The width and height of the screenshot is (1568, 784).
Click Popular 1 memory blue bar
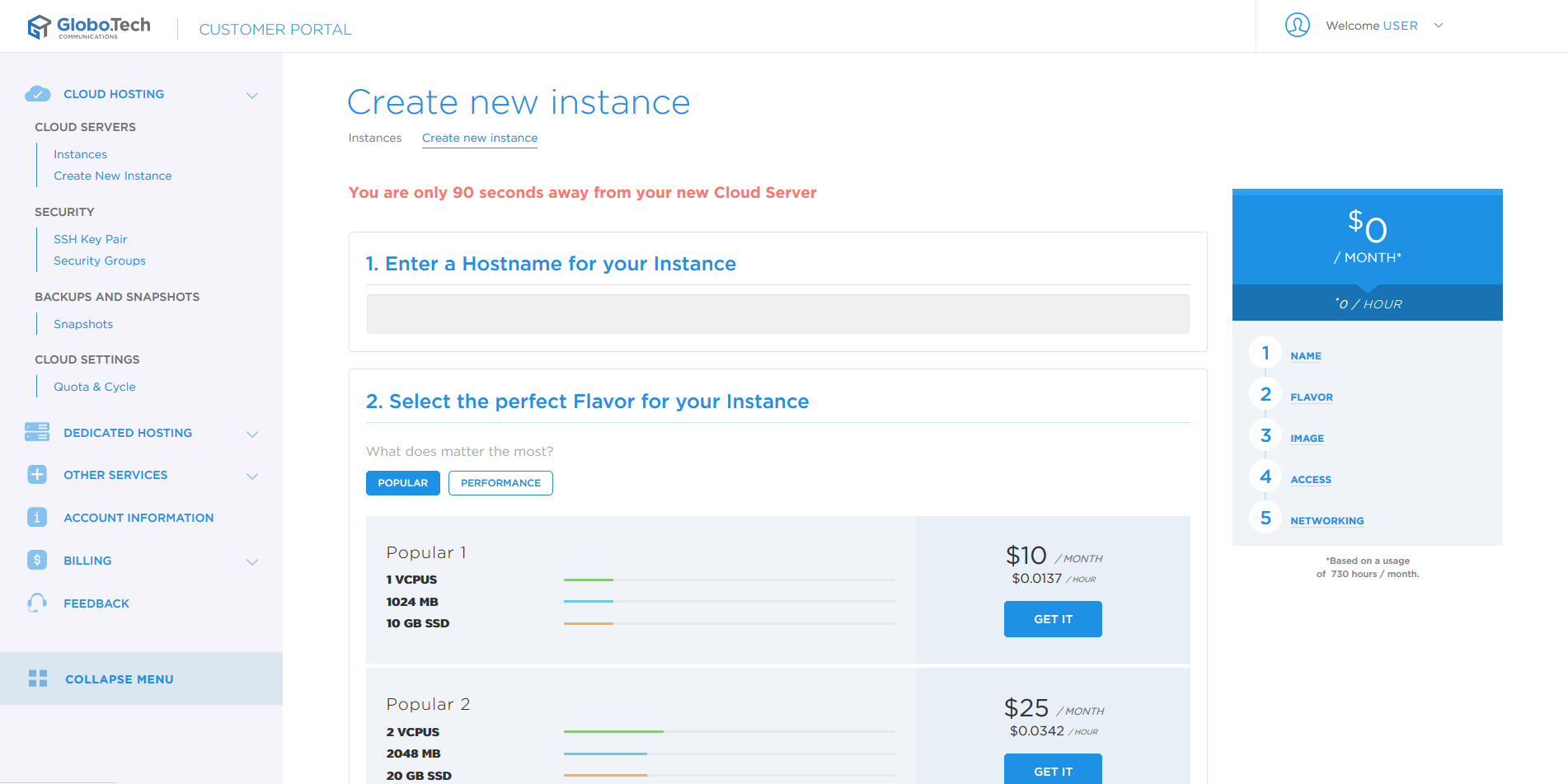(x=589, y=601)
